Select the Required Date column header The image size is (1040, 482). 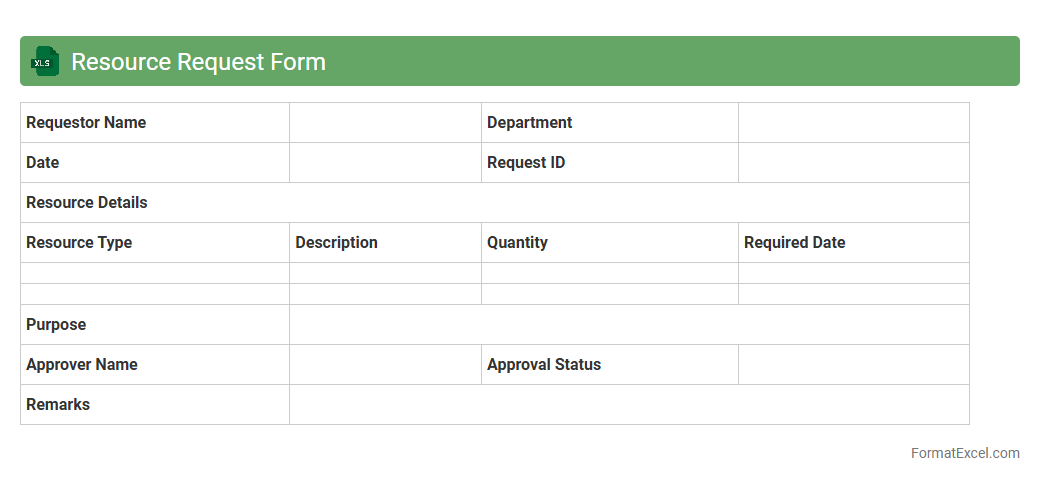[x=795, y=243]
